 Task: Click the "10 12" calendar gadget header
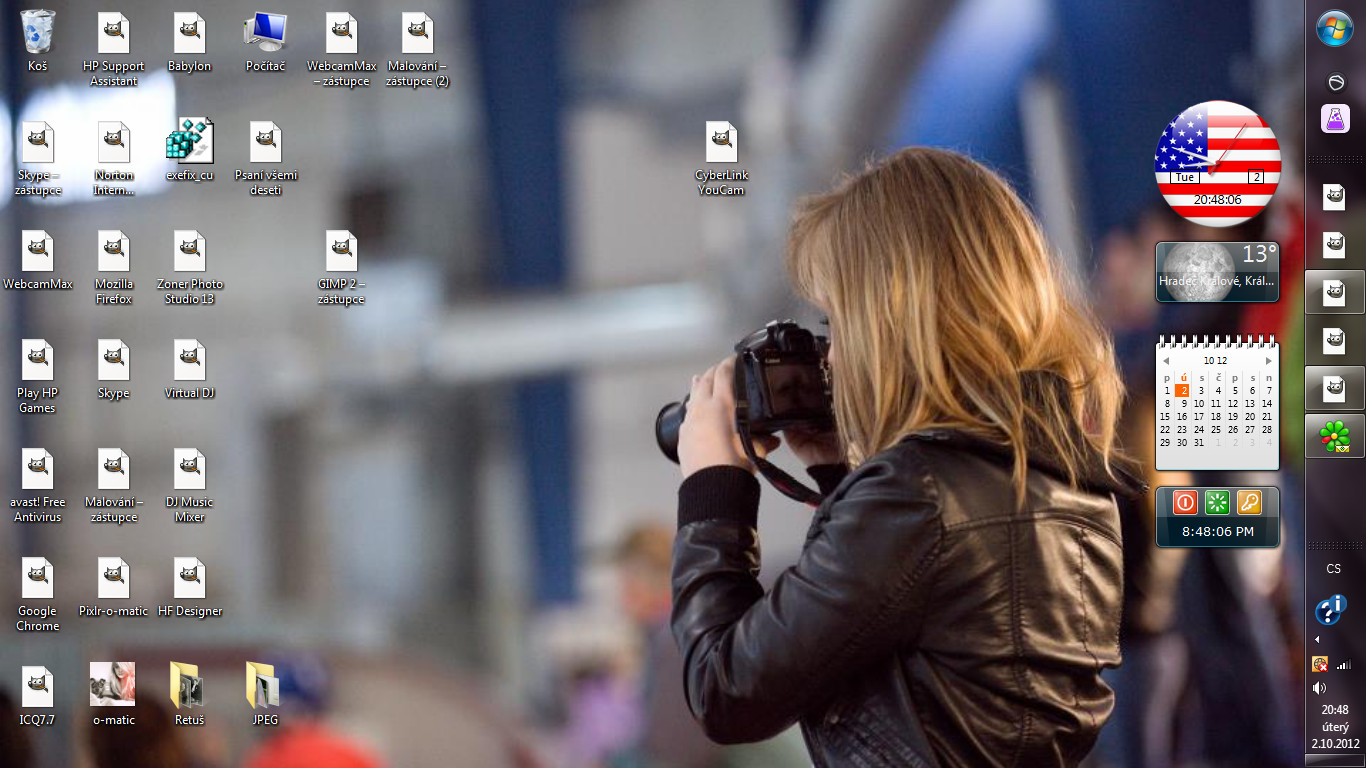[1216, 360]
